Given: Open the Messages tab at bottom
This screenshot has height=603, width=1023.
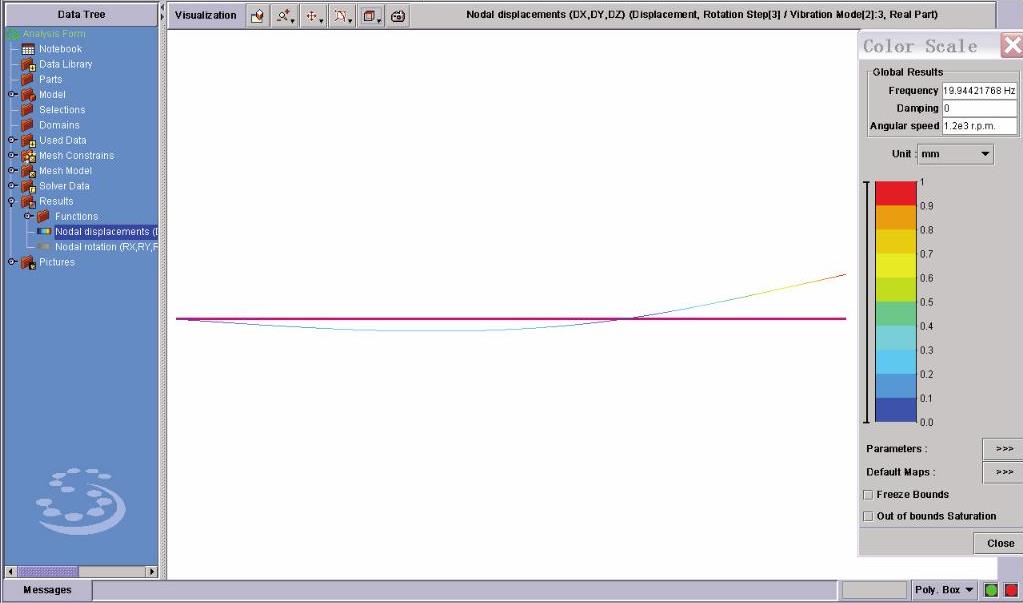Looking at the screenshot, I should tap(47, 590).
